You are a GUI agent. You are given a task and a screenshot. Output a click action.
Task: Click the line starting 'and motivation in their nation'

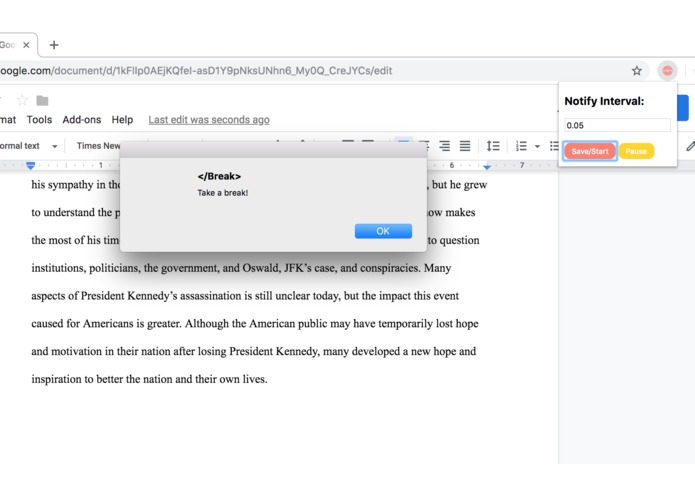(x=254, y=351)
